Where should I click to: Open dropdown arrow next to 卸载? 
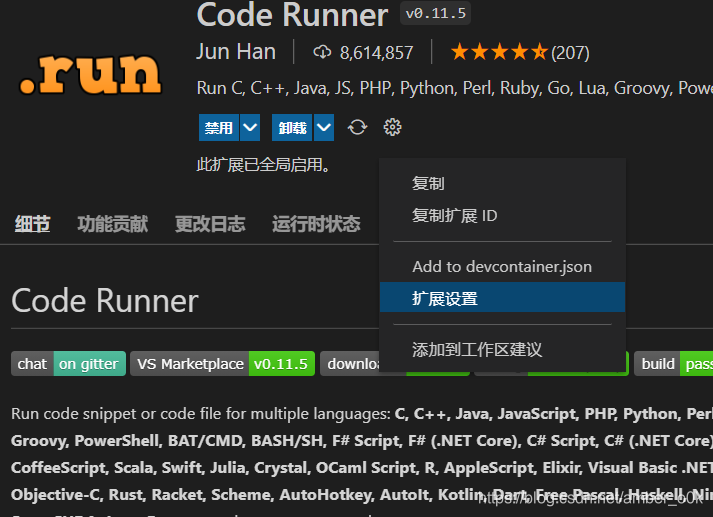click(x=324, y=128)
